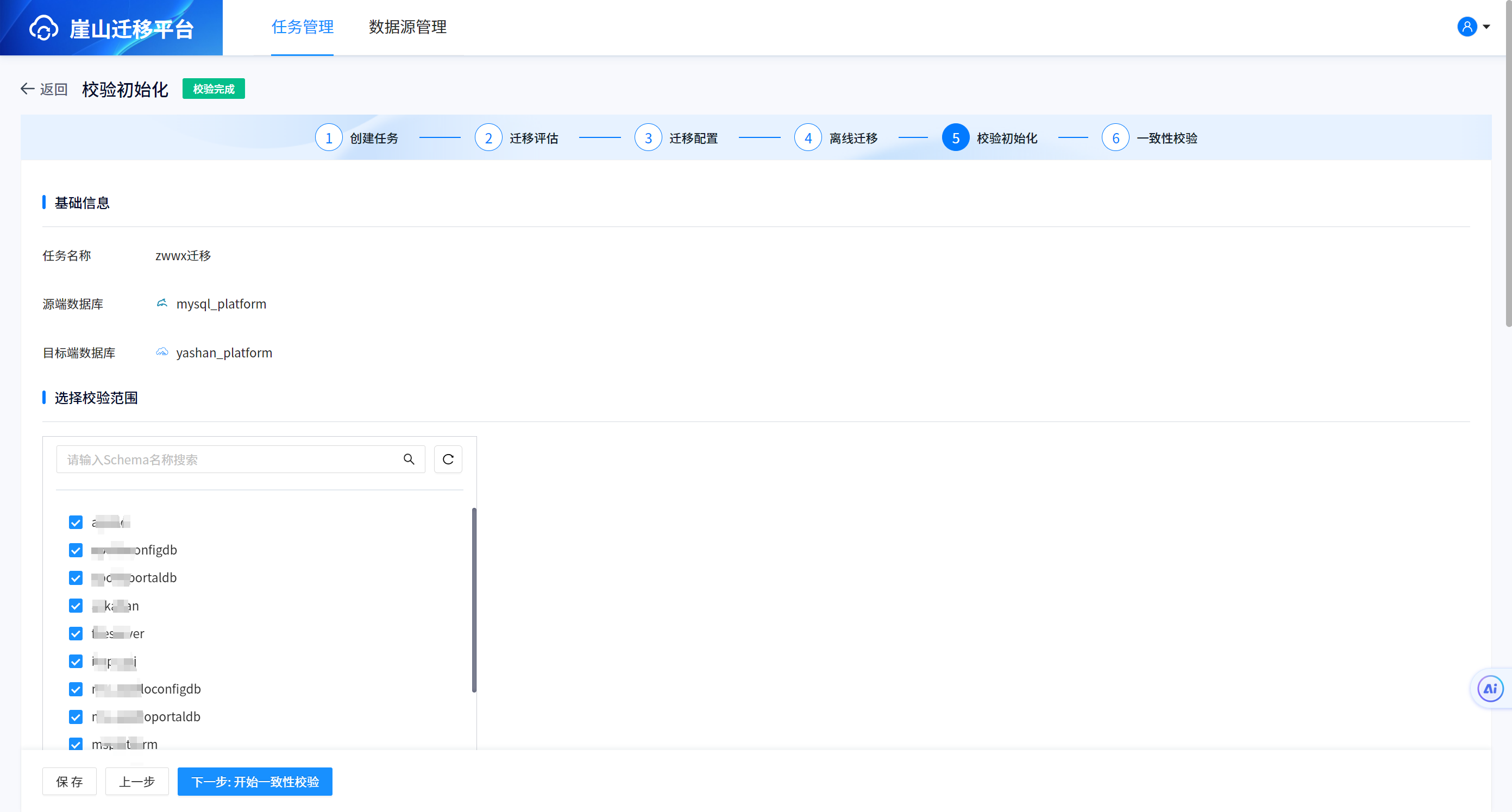
Task: Open the floating AI assistant icon
Action: point(1490,689)
